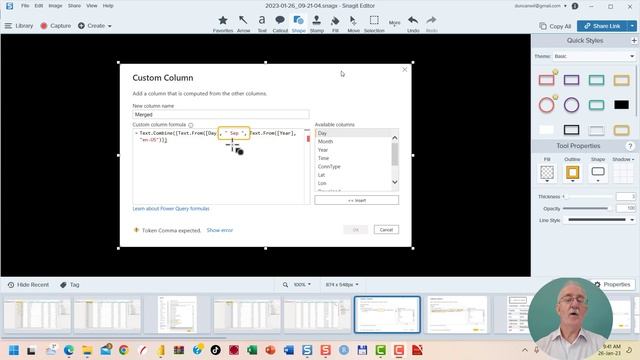Apply the solid black rectangle quick style
Viewport: 640px width, 360px height.
pyautogui.click(x=622, y=105)
